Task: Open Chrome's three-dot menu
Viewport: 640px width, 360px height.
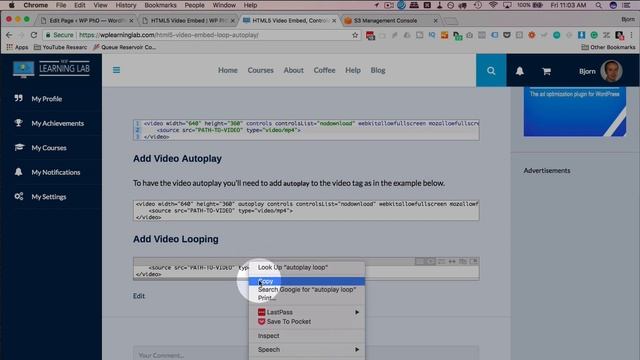Action: click(632, 36)
